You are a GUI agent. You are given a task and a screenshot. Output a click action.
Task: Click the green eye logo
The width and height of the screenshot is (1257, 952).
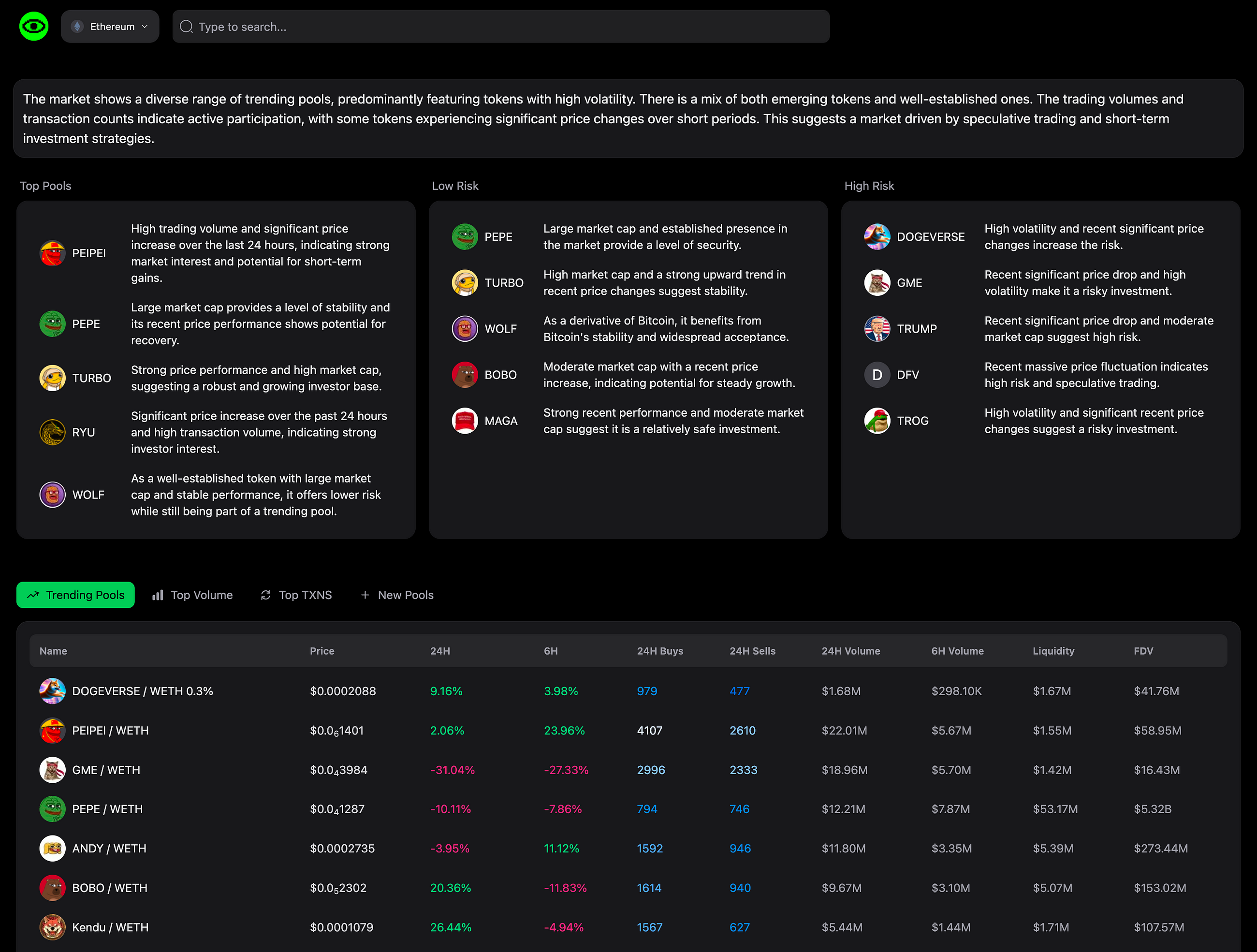[33, 26]
